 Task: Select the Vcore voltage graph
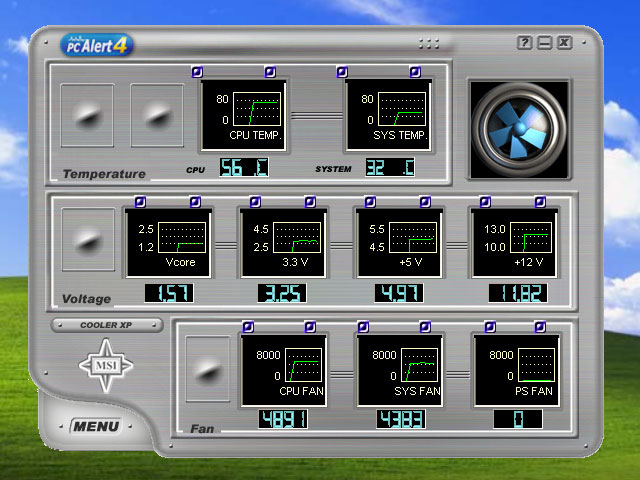[x=168, y=243]
